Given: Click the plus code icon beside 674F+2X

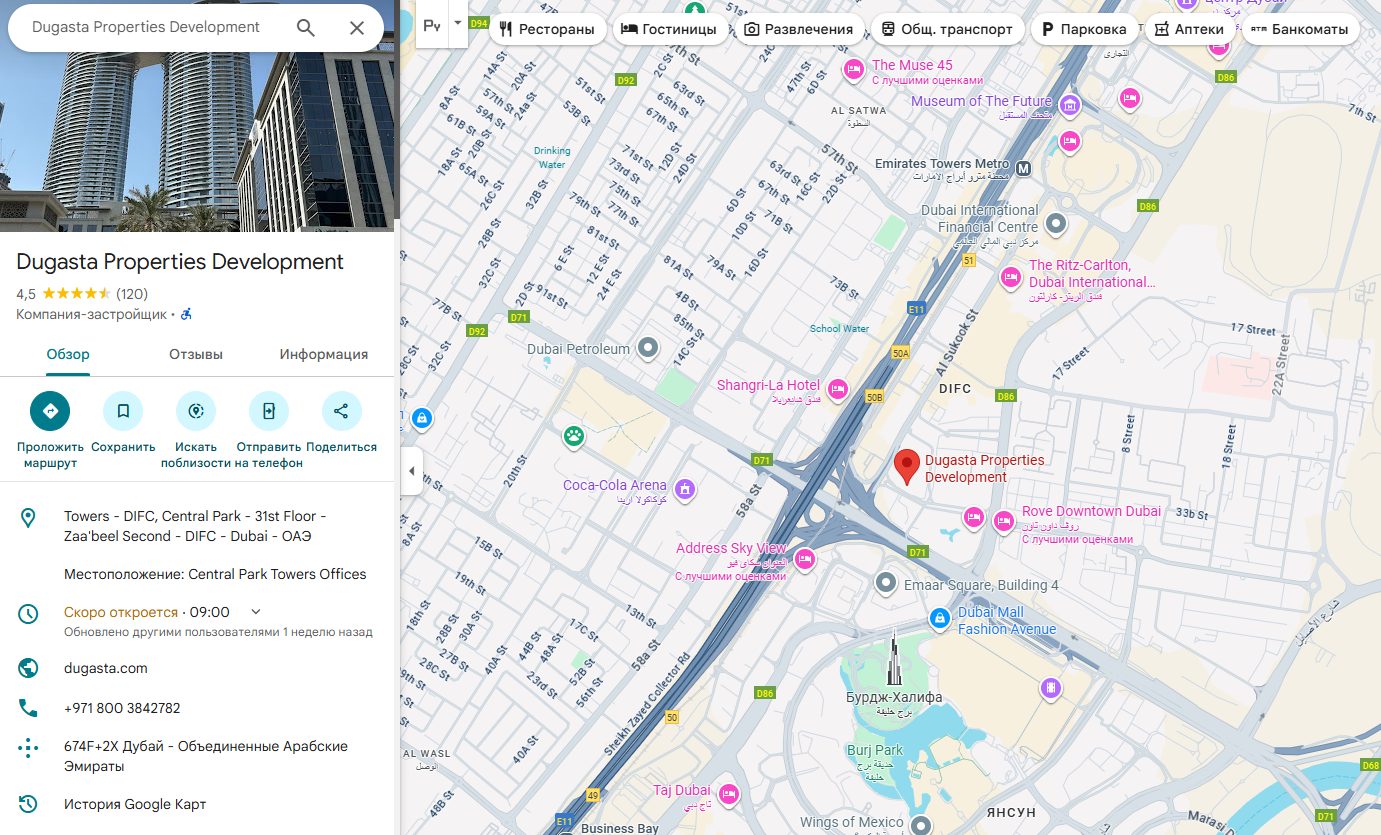Looking at the screenshot, I should pyautogui.click(x=28, y=747).
